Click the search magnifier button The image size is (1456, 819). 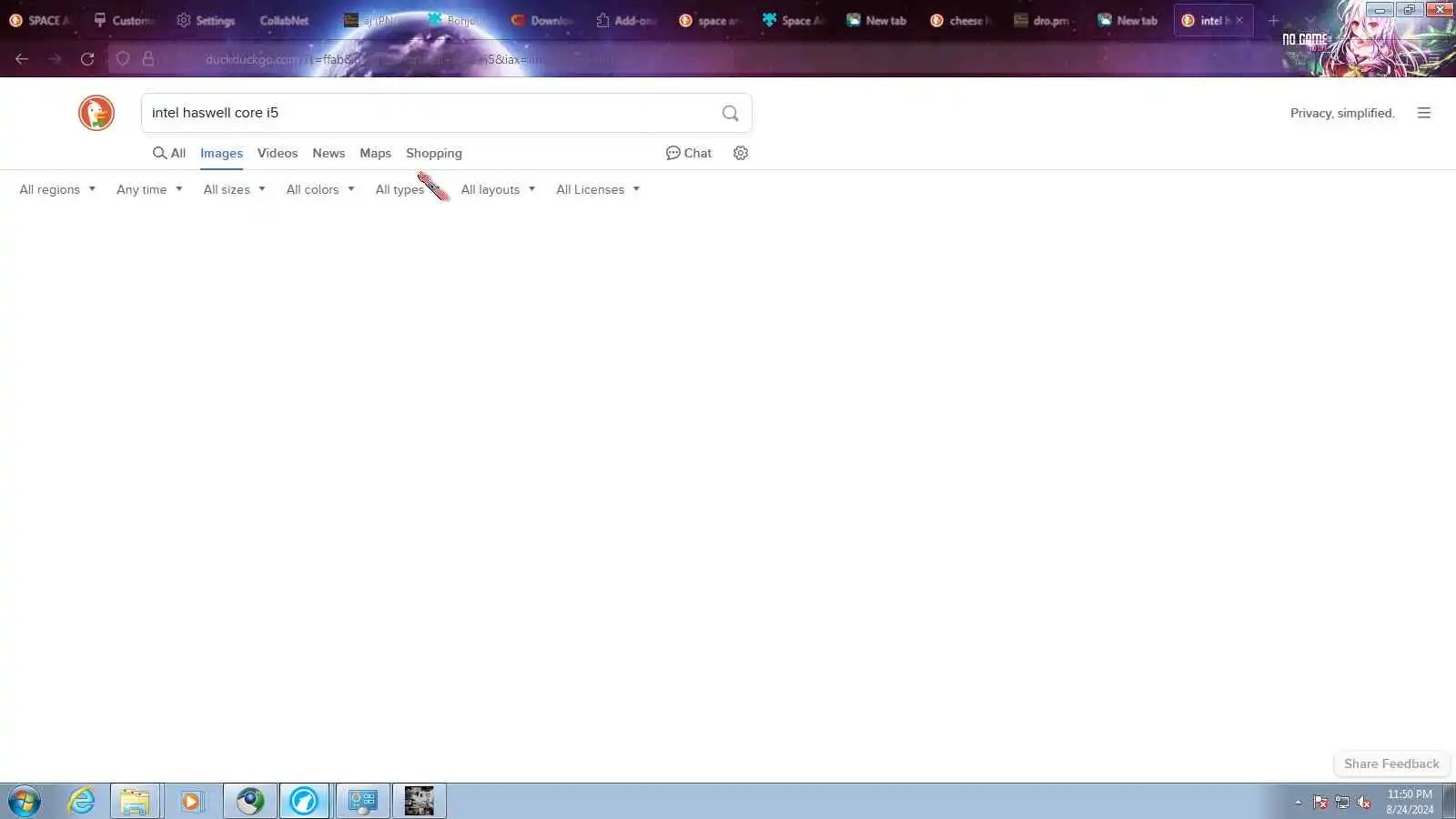click(x=730, y=113)
